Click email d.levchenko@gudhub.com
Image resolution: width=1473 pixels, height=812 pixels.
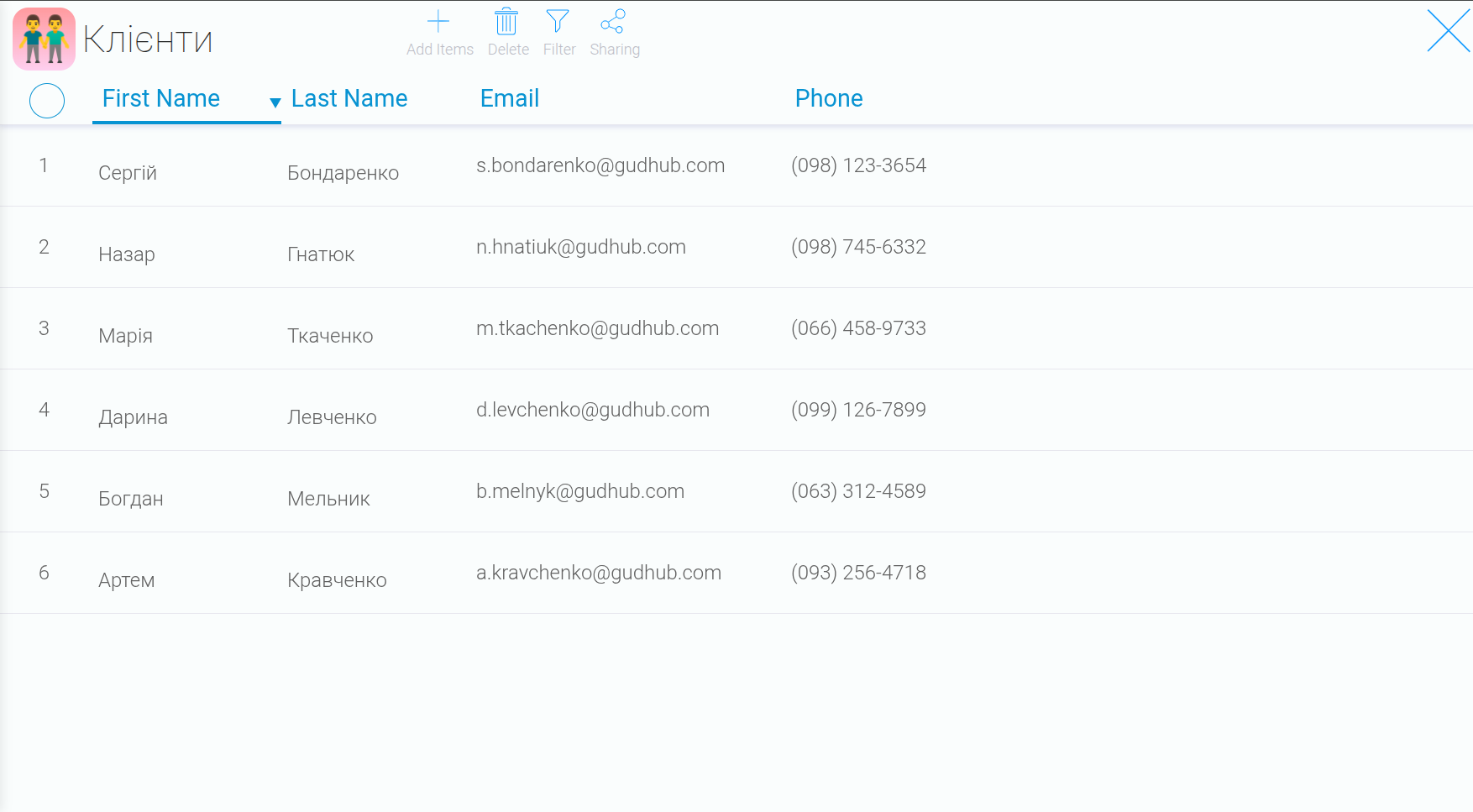pos(593,410)
